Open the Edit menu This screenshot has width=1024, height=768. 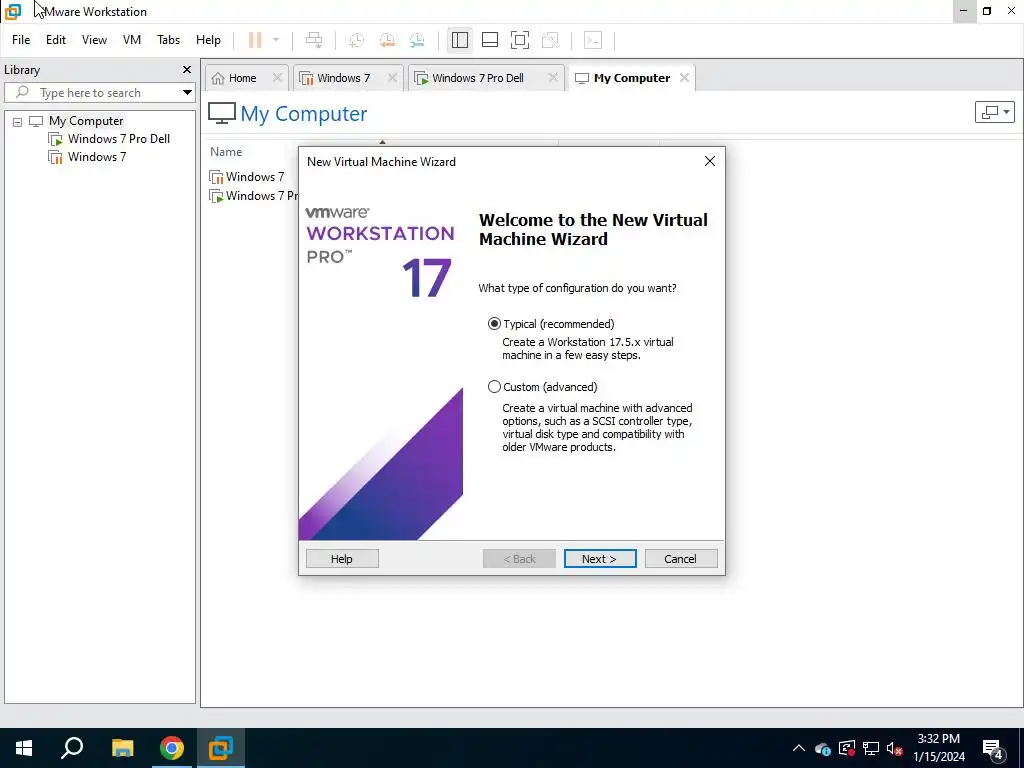click(x=56, y=40)
